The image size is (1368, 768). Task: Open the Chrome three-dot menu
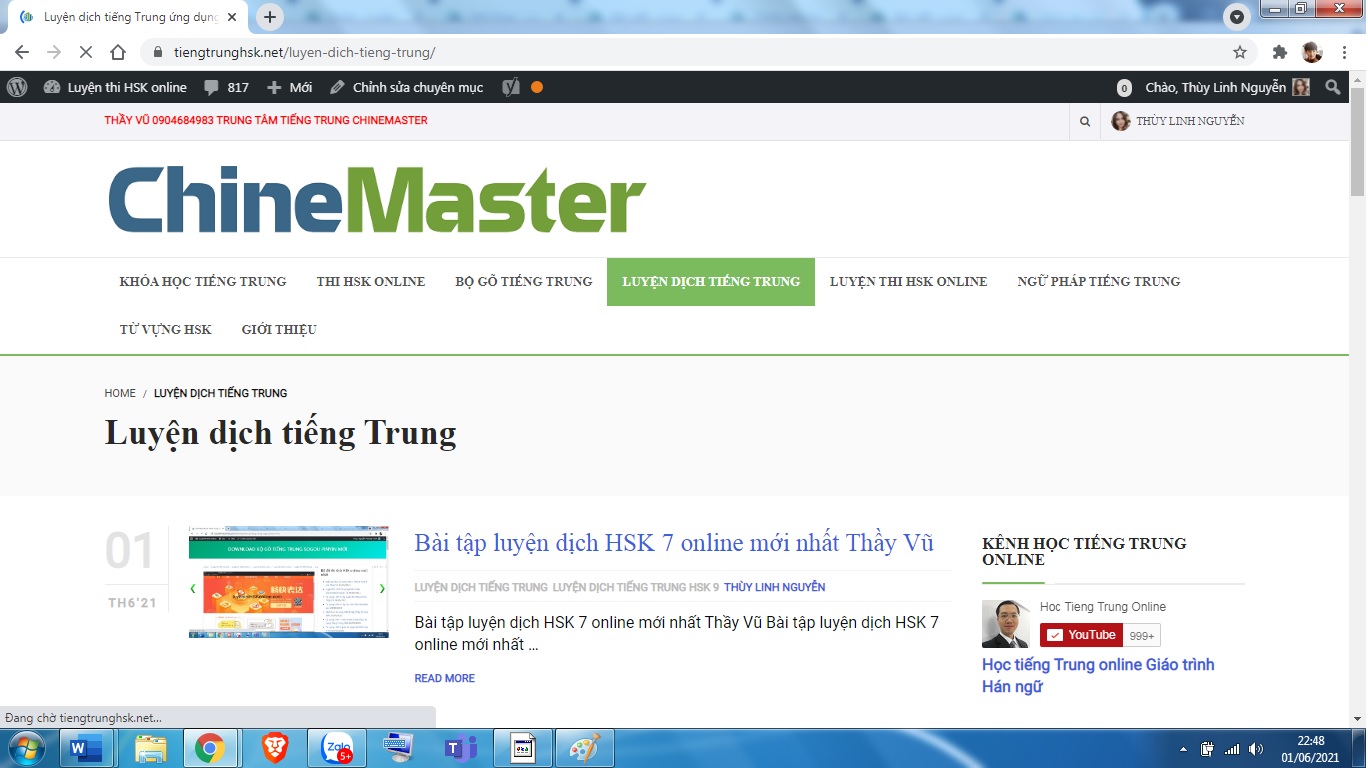point(1345,52)
